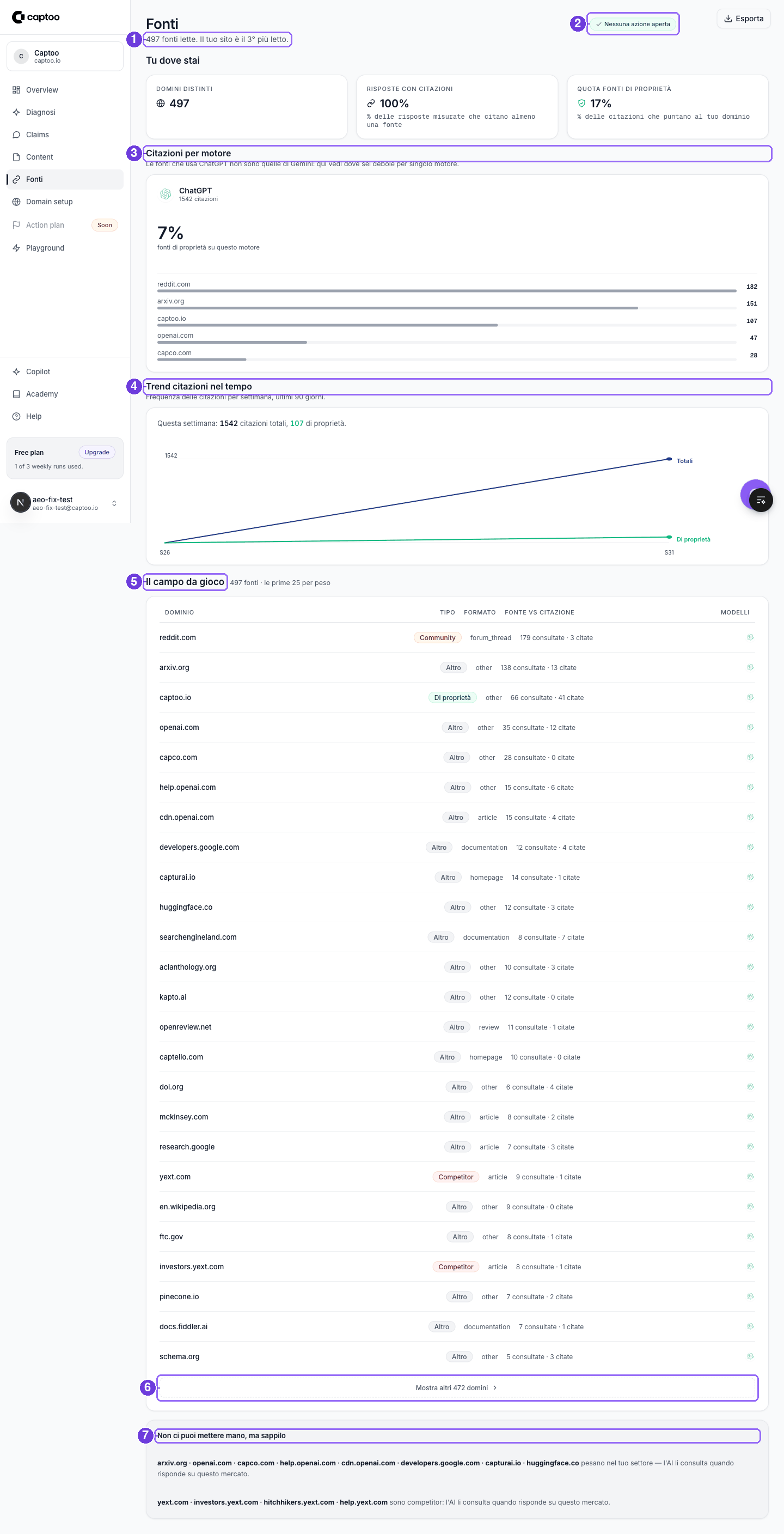Open Help via its question-mark icon
Image resolution: width=784 pixels, height=1534 pixels.
click(16, 416)
